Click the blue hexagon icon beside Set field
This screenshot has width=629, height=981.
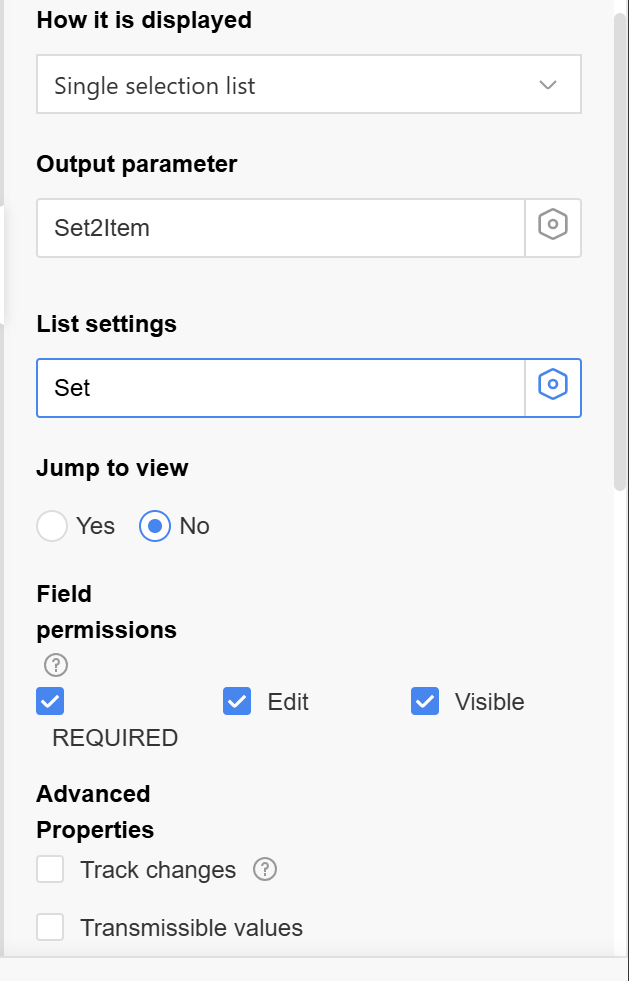pyautogui.click(x=553, y=387)
